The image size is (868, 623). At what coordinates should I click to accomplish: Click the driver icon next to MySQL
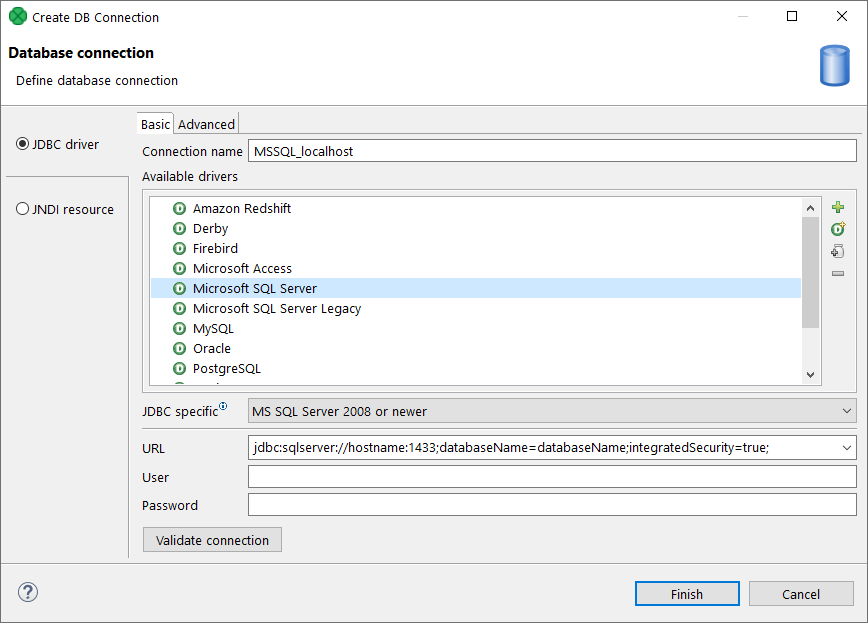click(x=180, y=328)
